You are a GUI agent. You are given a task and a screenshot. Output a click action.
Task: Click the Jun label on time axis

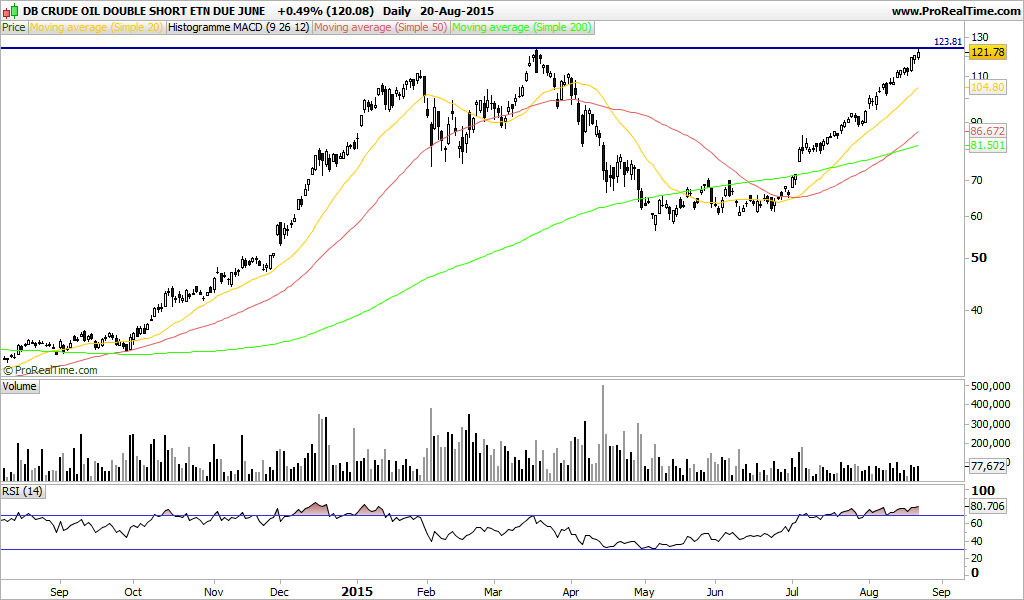(x=715, y=592)
